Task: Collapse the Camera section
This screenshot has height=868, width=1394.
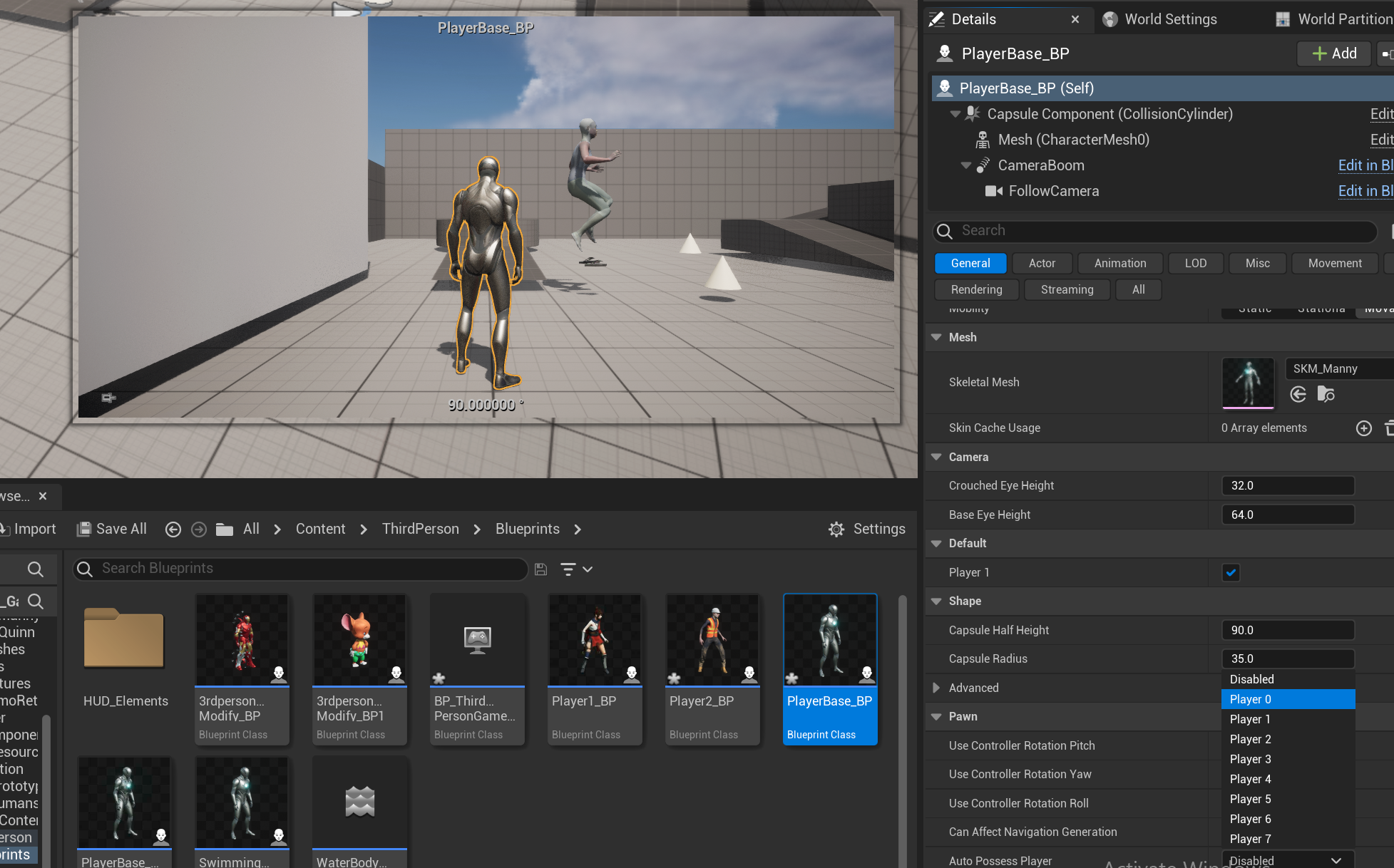Action: pyautogui.click(x=937, y=457)
